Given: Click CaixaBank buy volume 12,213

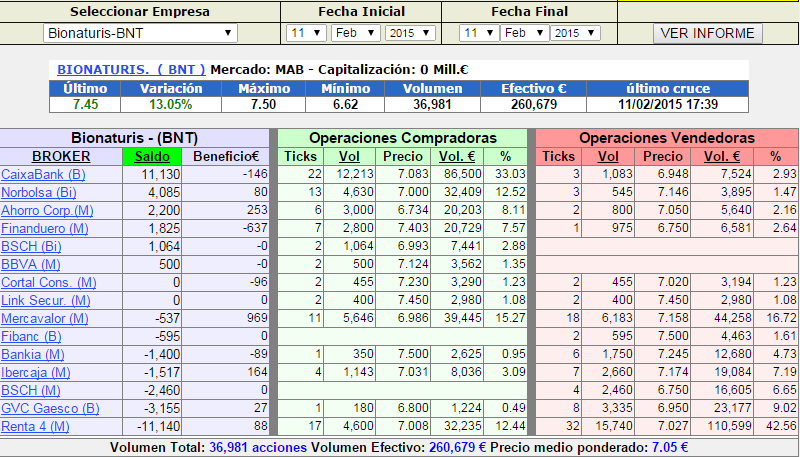Looking at the screenshot, I should [x=355, y=174].
